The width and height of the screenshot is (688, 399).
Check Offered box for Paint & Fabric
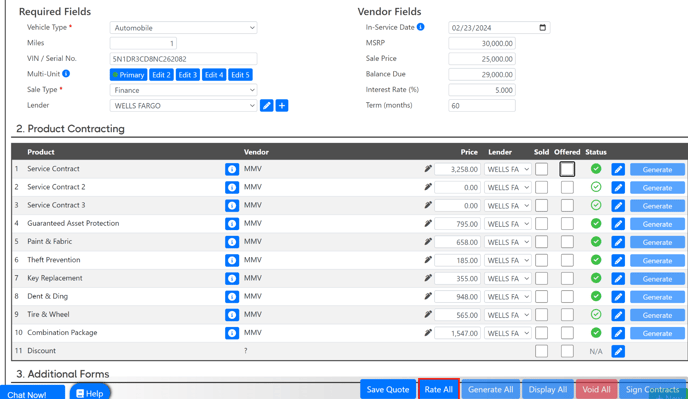[x=567, y=242]
